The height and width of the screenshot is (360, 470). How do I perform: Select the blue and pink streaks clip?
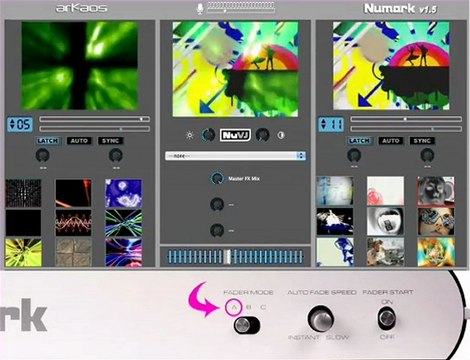coord(124,252)
